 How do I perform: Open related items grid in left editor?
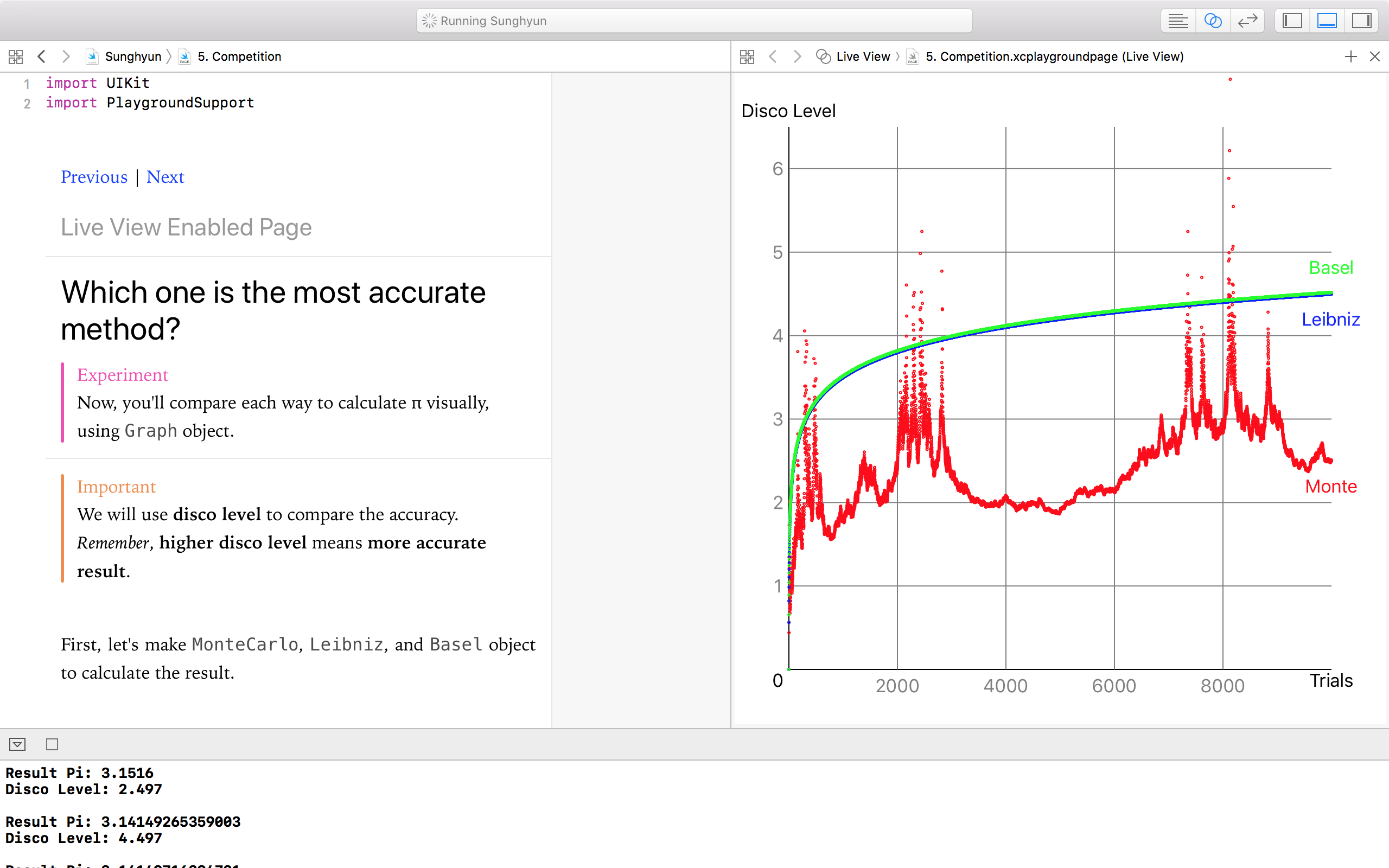tap(16, 56)
